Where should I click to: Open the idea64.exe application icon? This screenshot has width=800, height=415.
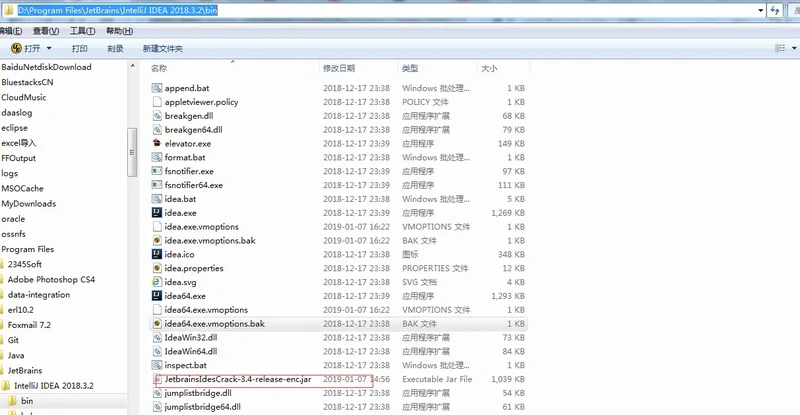157,296
